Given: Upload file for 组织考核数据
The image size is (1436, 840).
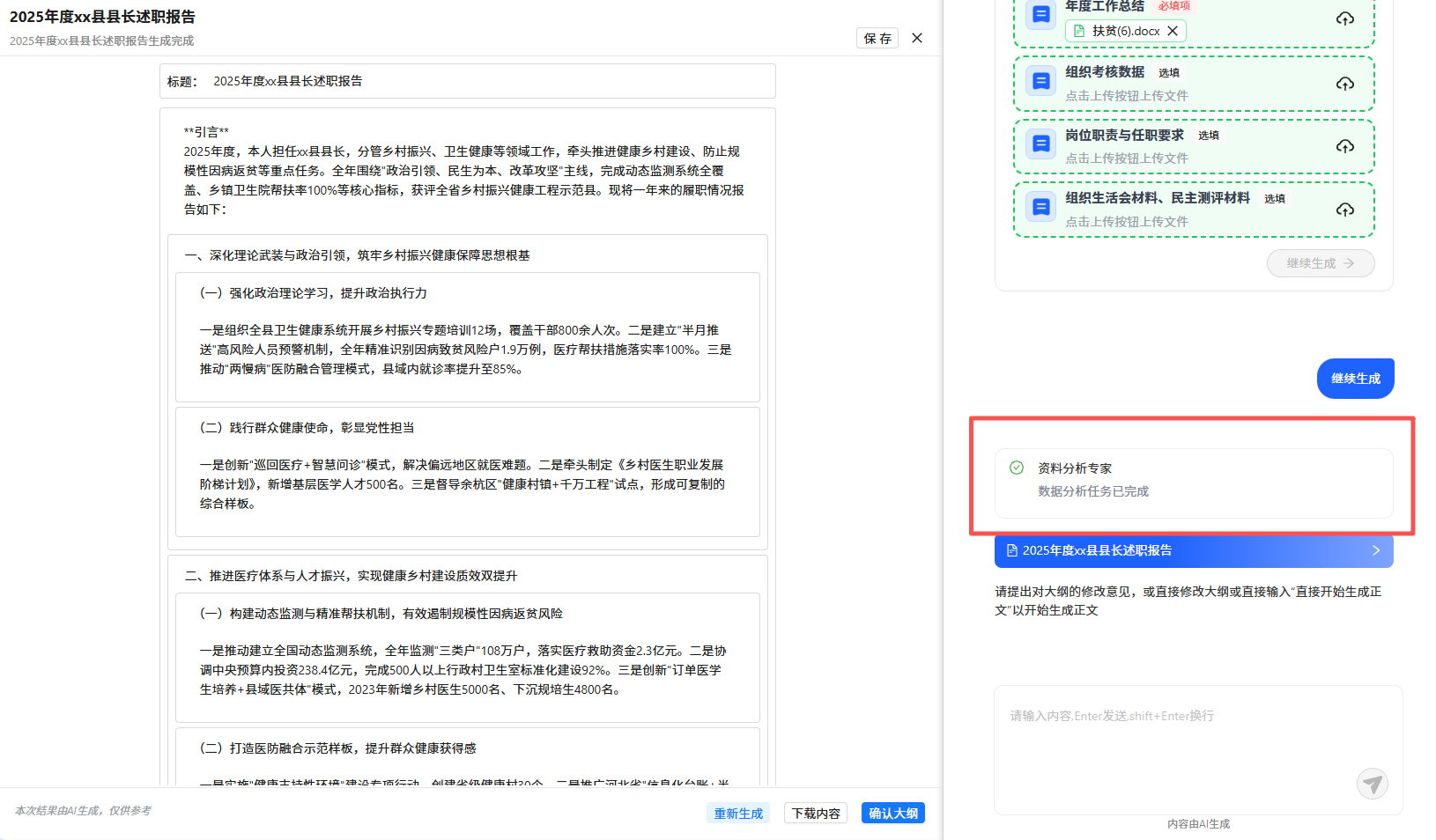Looking at the screenshot, I should tap(1344, 84).
